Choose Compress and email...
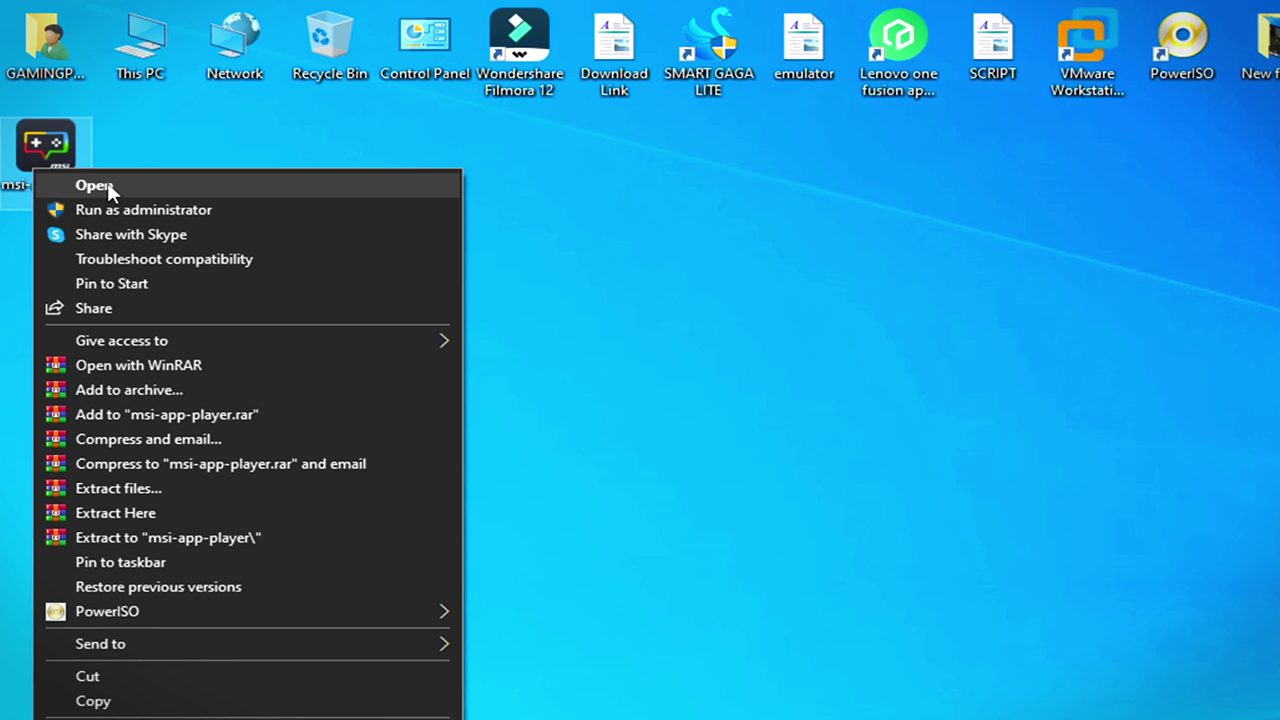 point(248,439)
